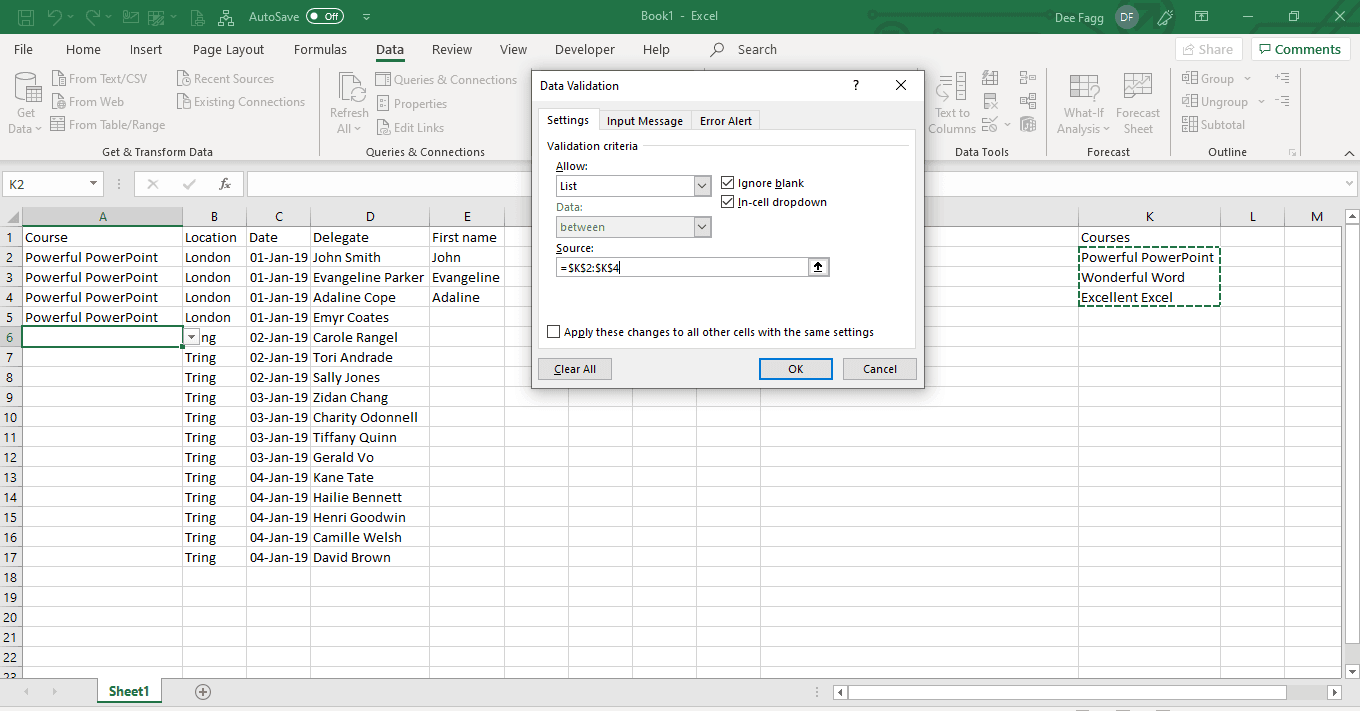Open the Page Layout ribbon tab
The image size is (1360, 711).
[228, 49]
